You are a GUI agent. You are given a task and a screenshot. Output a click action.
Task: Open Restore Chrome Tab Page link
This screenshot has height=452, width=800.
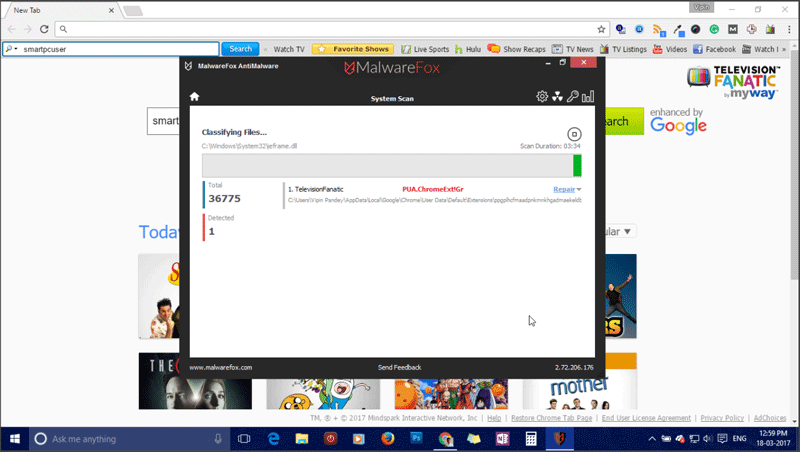pos(552,418)
